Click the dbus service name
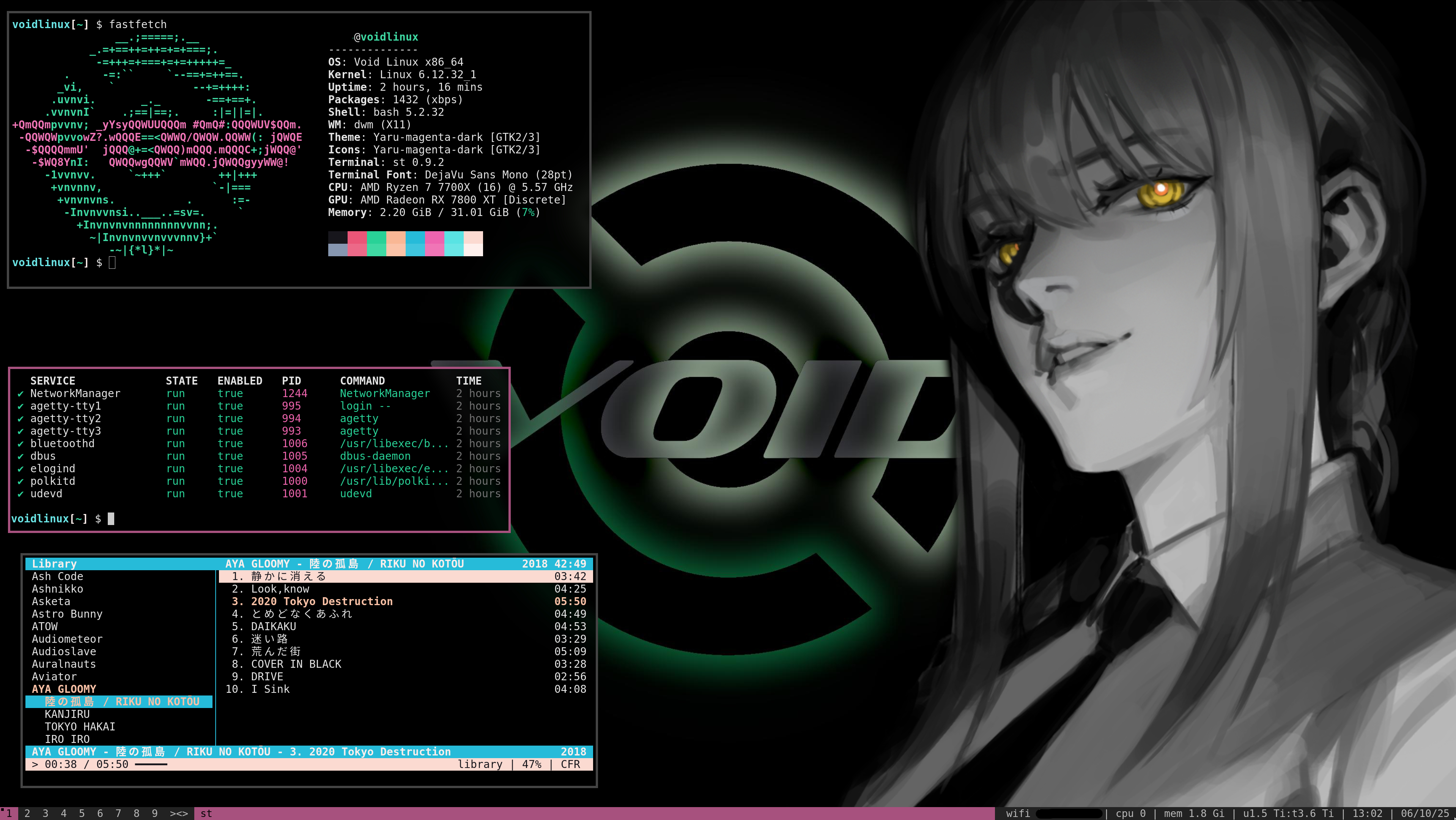 pos(43,456)
